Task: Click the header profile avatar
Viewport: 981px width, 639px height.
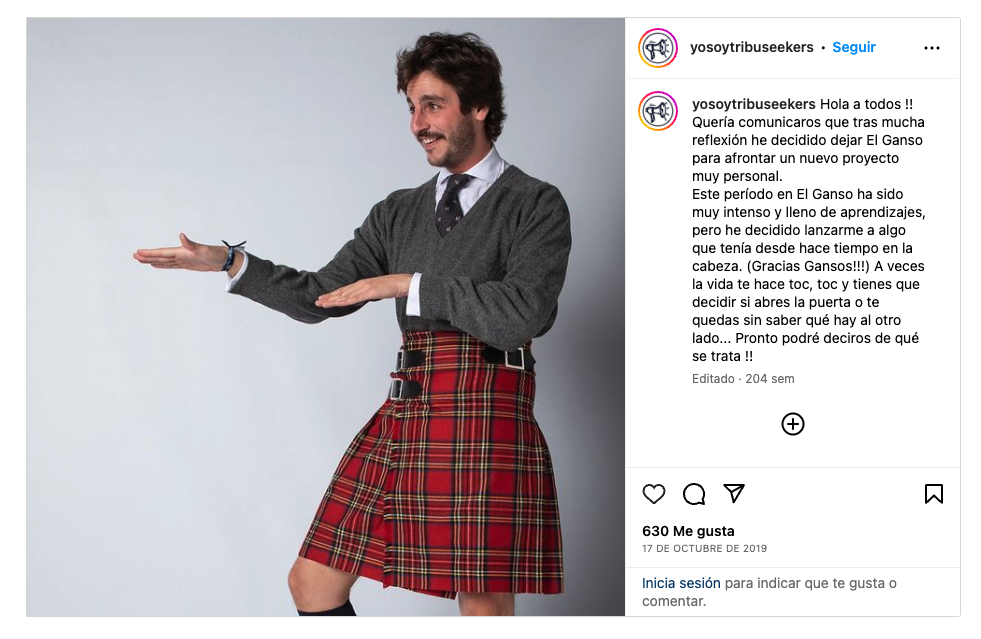Action: point(658,48)
